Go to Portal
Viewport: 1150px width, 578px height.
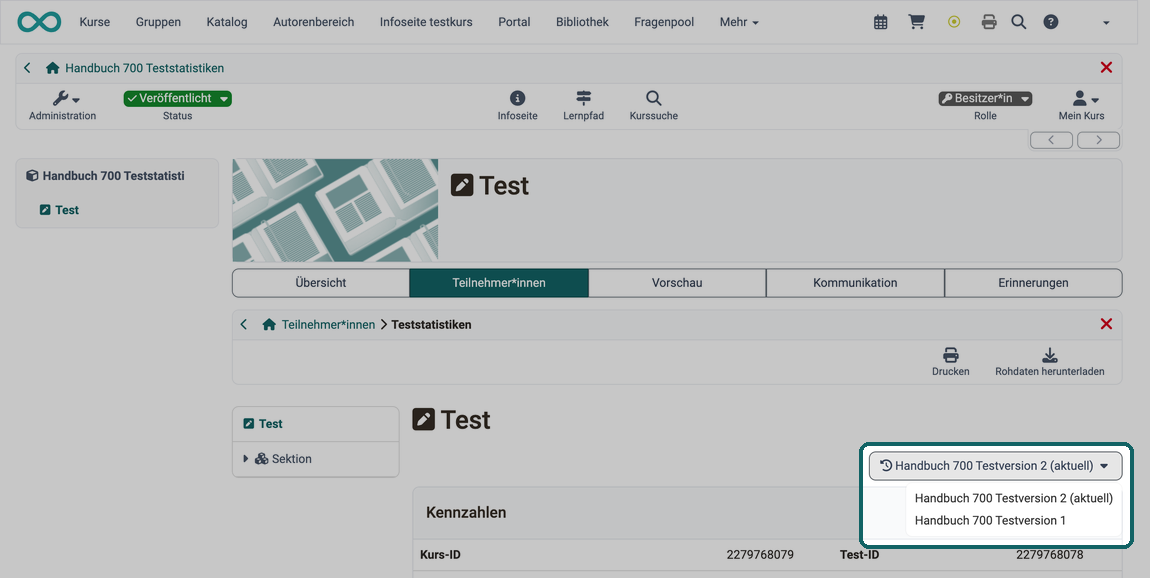[514, 22]
